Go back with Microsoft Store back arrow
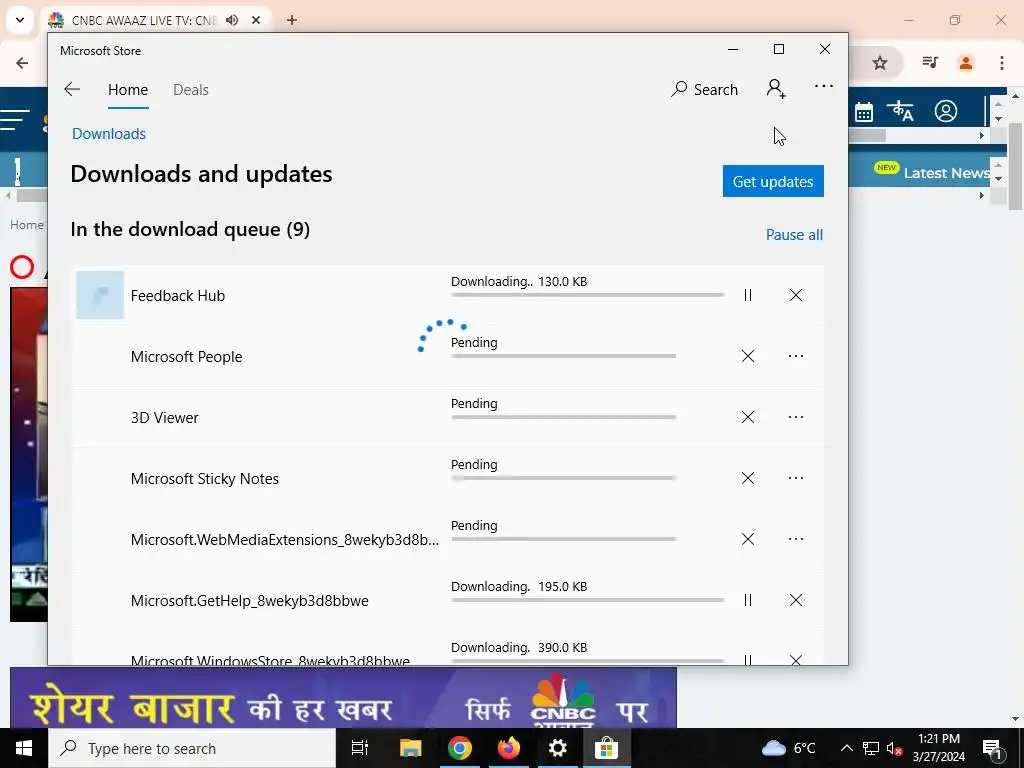 pyautogui.click(x=72, y=89)
